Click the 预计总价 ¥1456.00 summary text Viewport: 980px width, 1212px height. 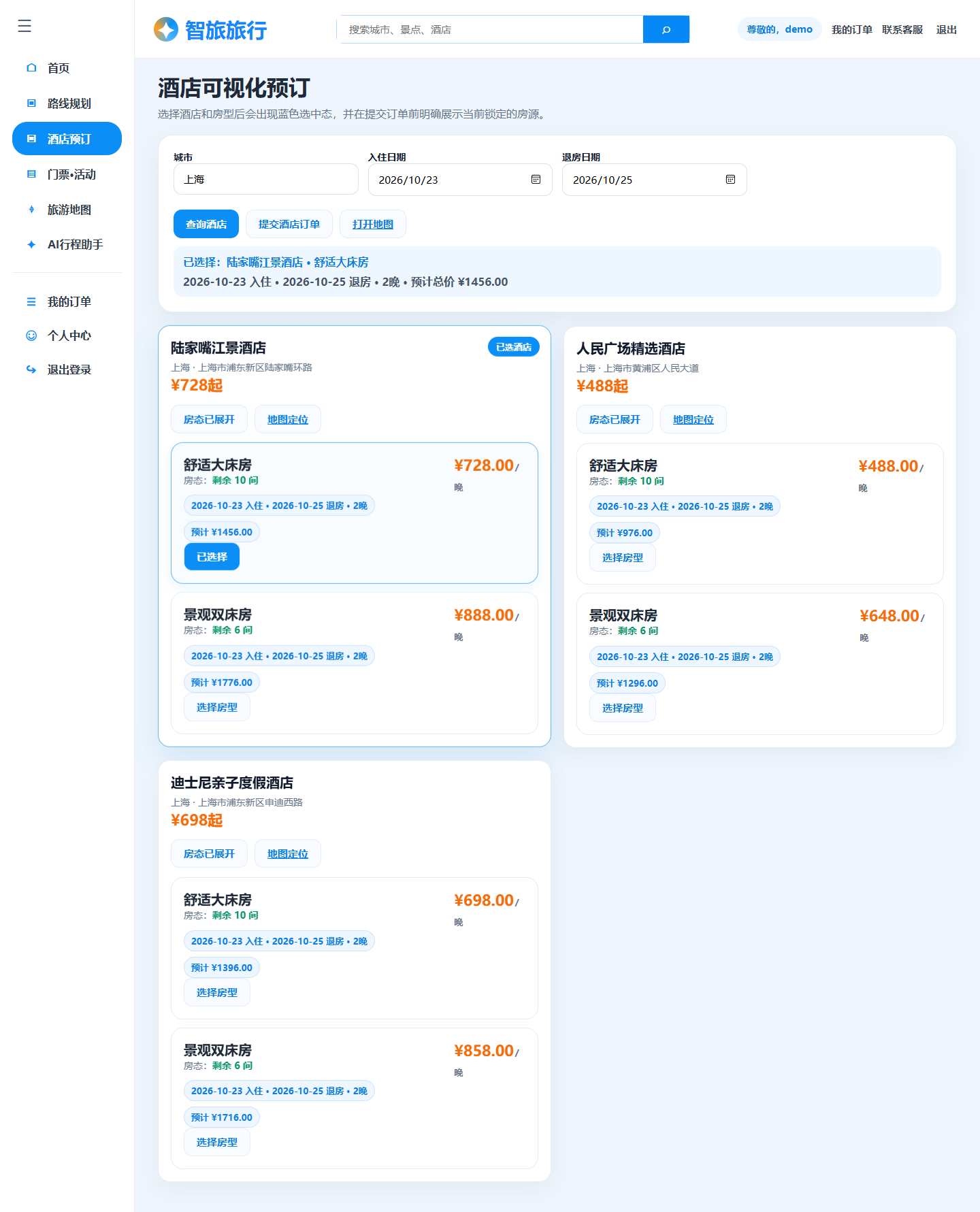459,282
